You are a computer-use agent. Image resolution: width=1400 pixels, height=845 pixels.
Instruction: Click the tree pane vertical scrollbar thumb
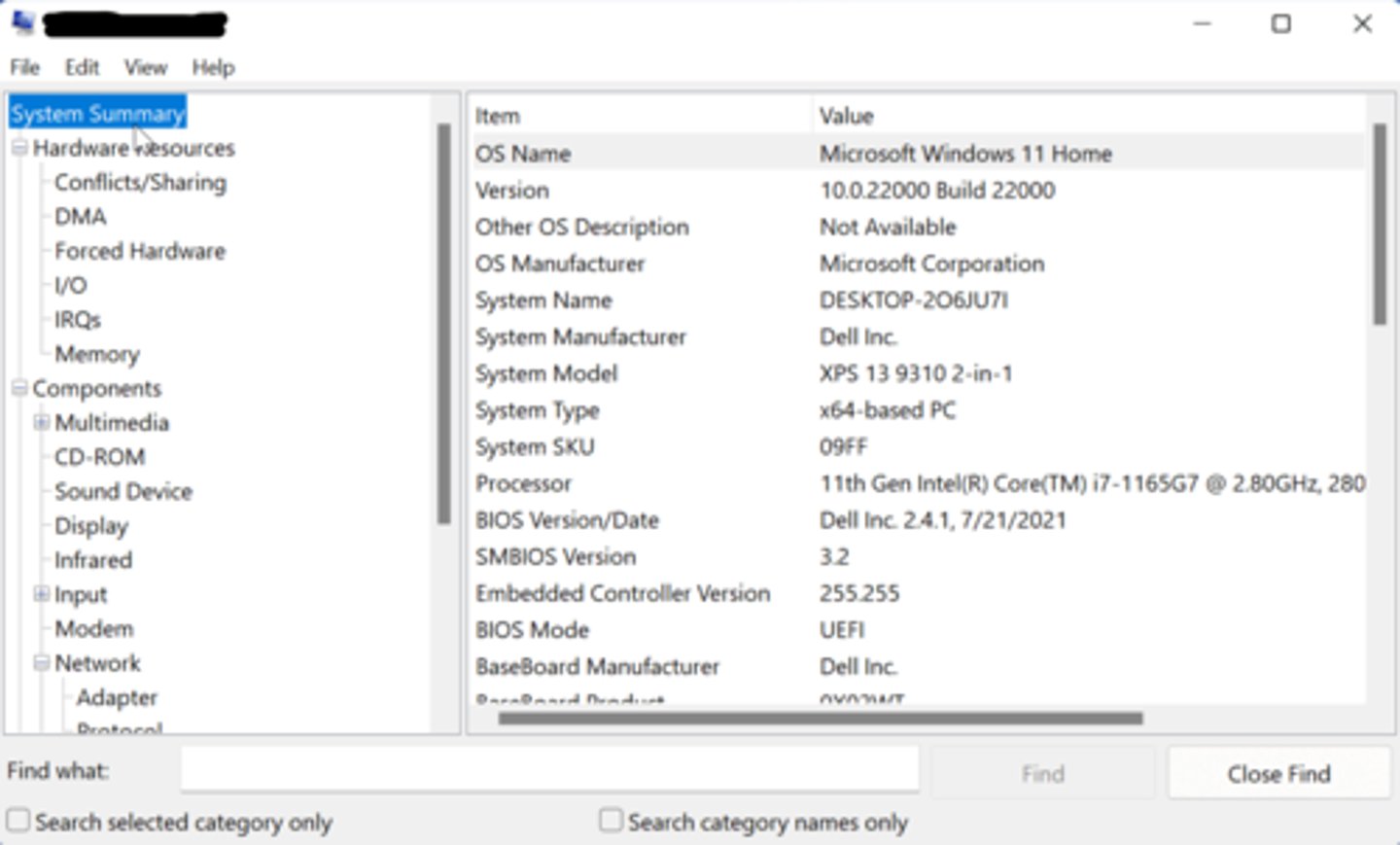444,324
